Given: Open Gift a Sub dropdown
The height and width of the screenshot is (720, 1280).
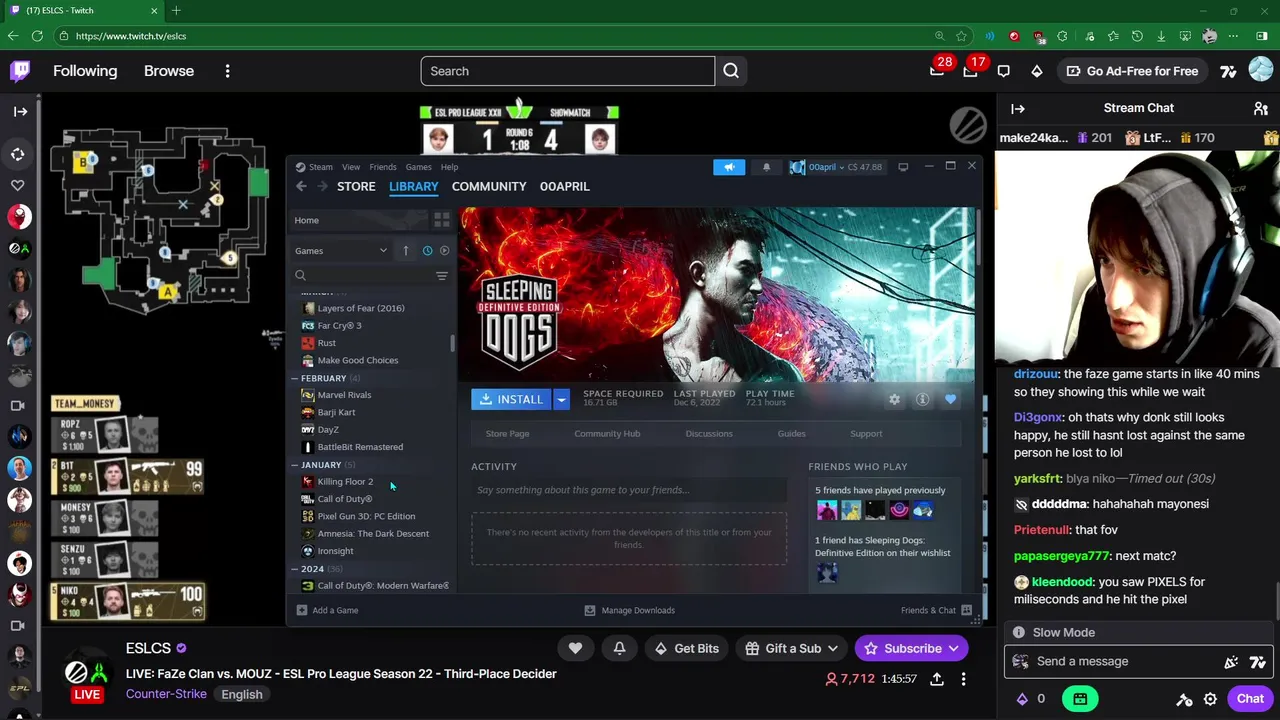Looking at the screenshot, I should pyautogui.click(x=793, y=648).
